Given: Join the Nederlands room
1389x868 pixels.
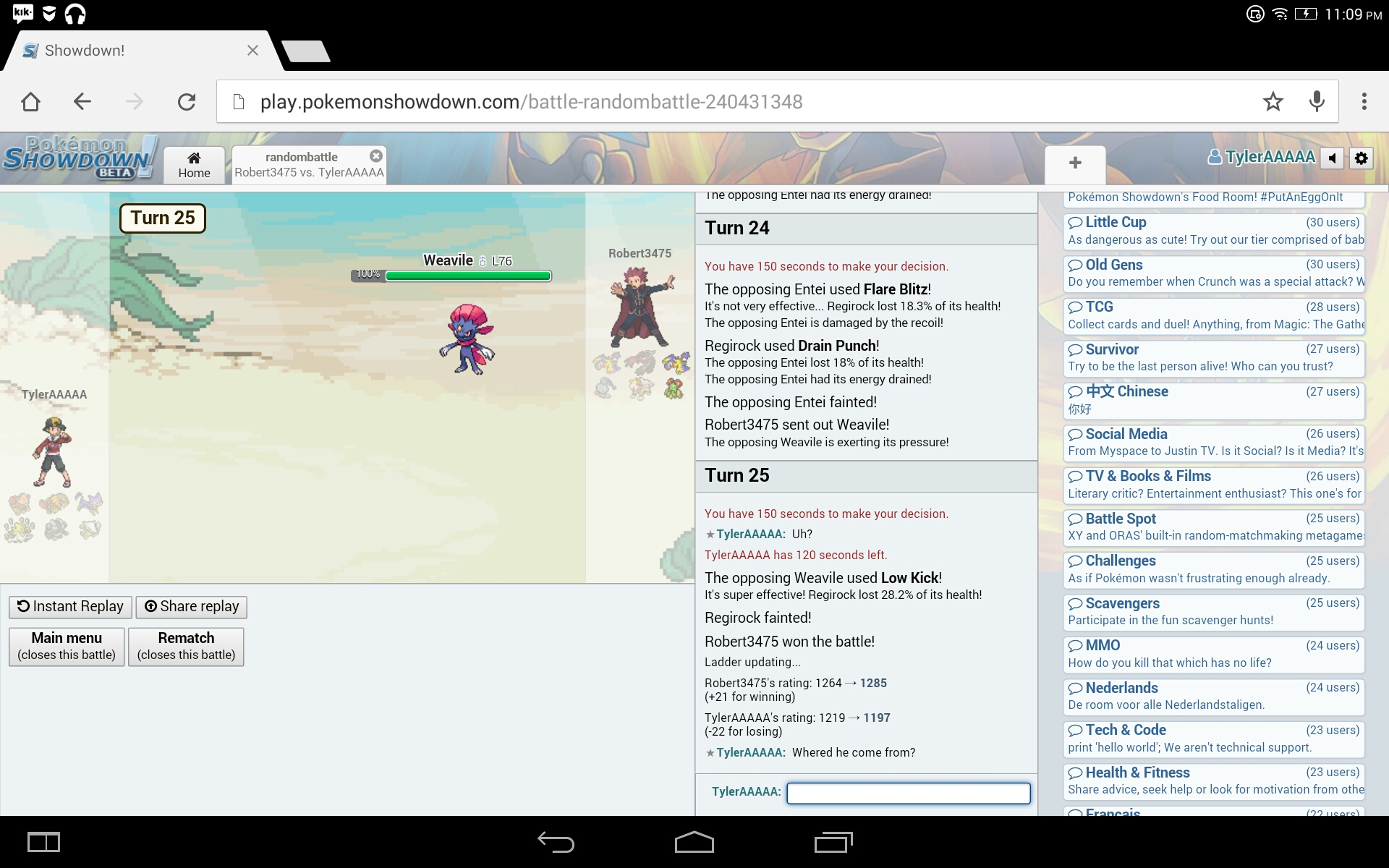Looking at the screenshot, I should 1214,696.
